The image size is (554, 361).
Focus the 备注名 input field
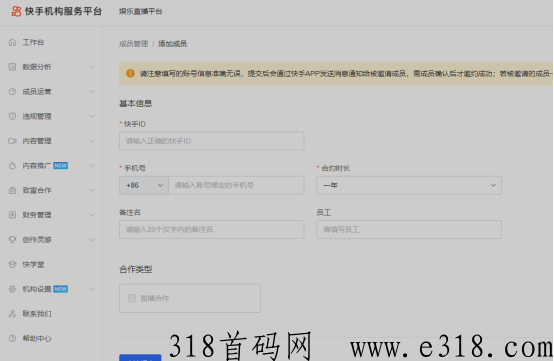tap(212, 230)
